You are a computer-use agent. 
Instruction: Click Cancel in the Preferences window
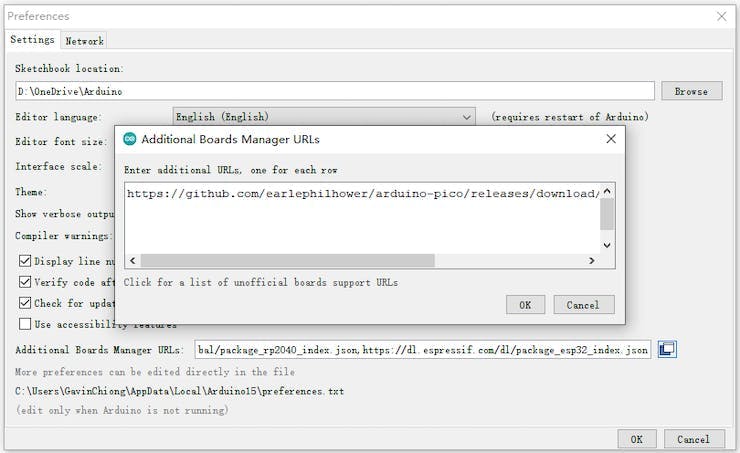[x=694, y=439]
